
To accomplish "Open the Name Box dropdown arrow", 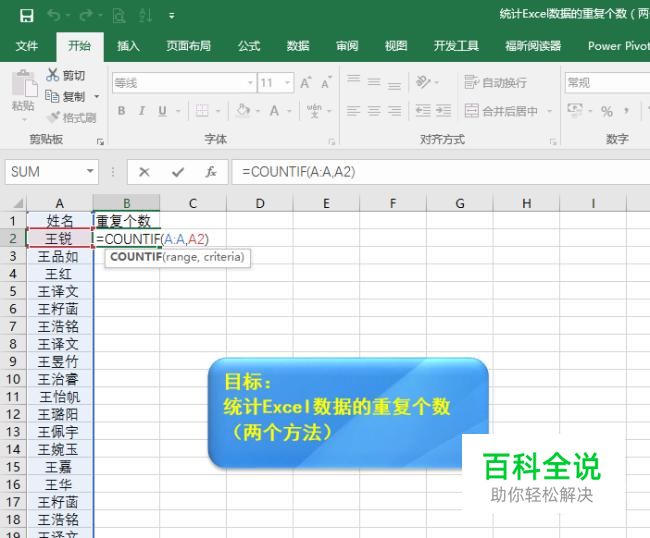I will (90, 171).
